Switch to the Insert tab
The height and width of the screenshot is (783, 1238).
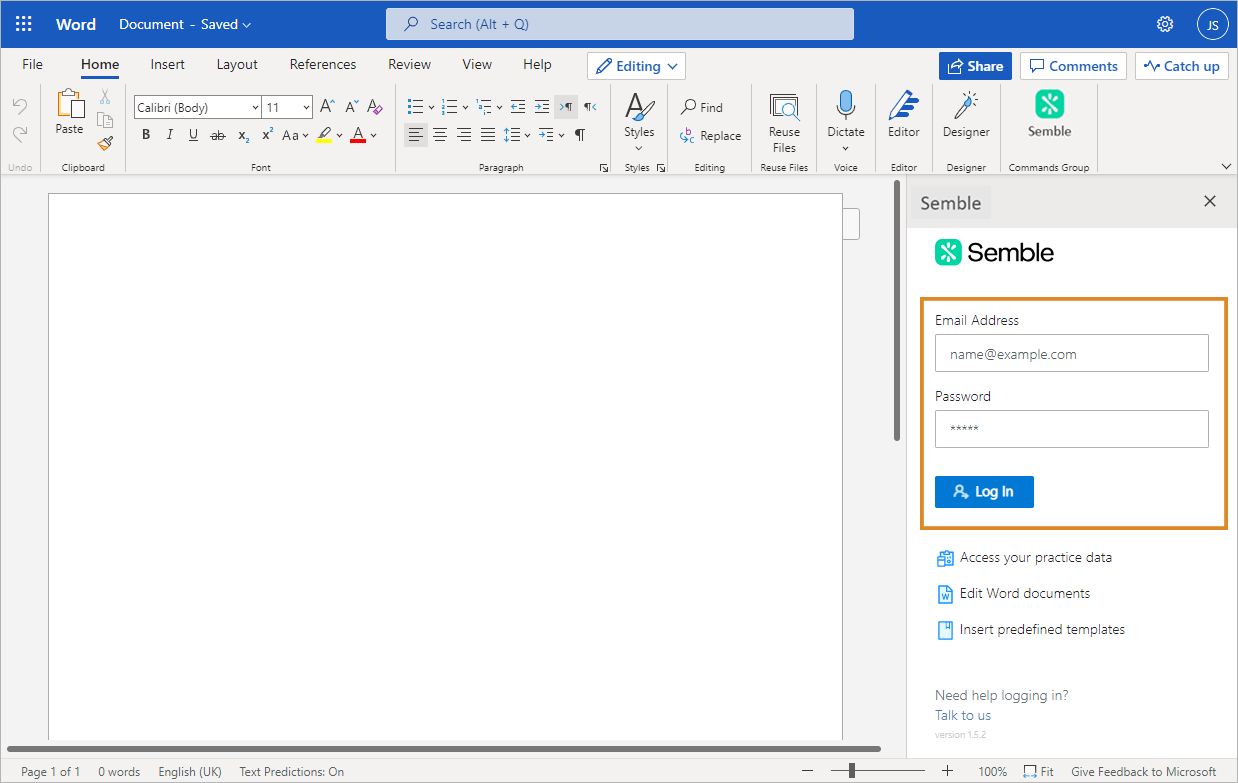pyautogui.click(x=168, y=64)
